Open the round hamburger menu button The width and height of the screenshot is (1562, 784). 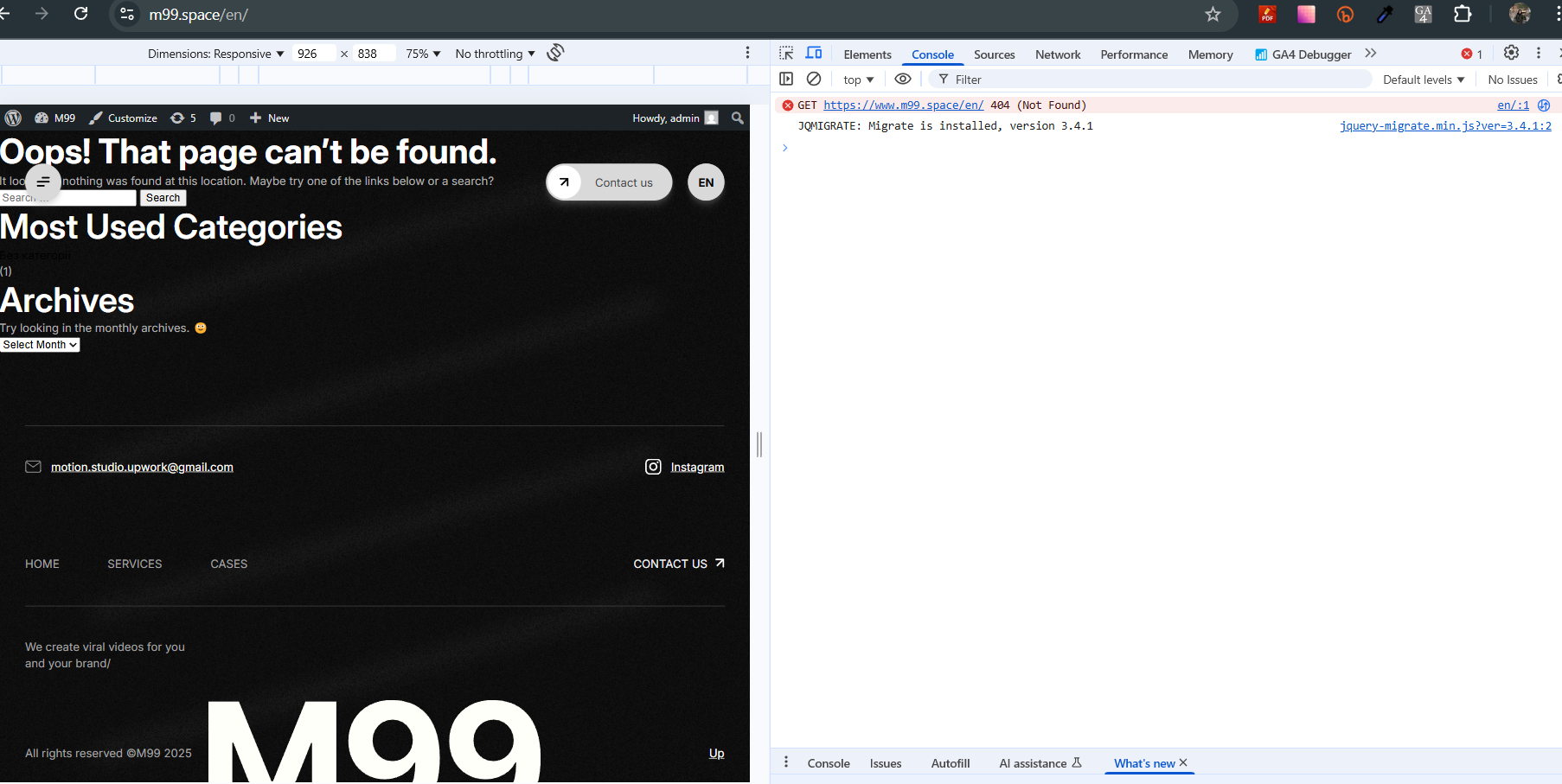click(x=43, y=182)
